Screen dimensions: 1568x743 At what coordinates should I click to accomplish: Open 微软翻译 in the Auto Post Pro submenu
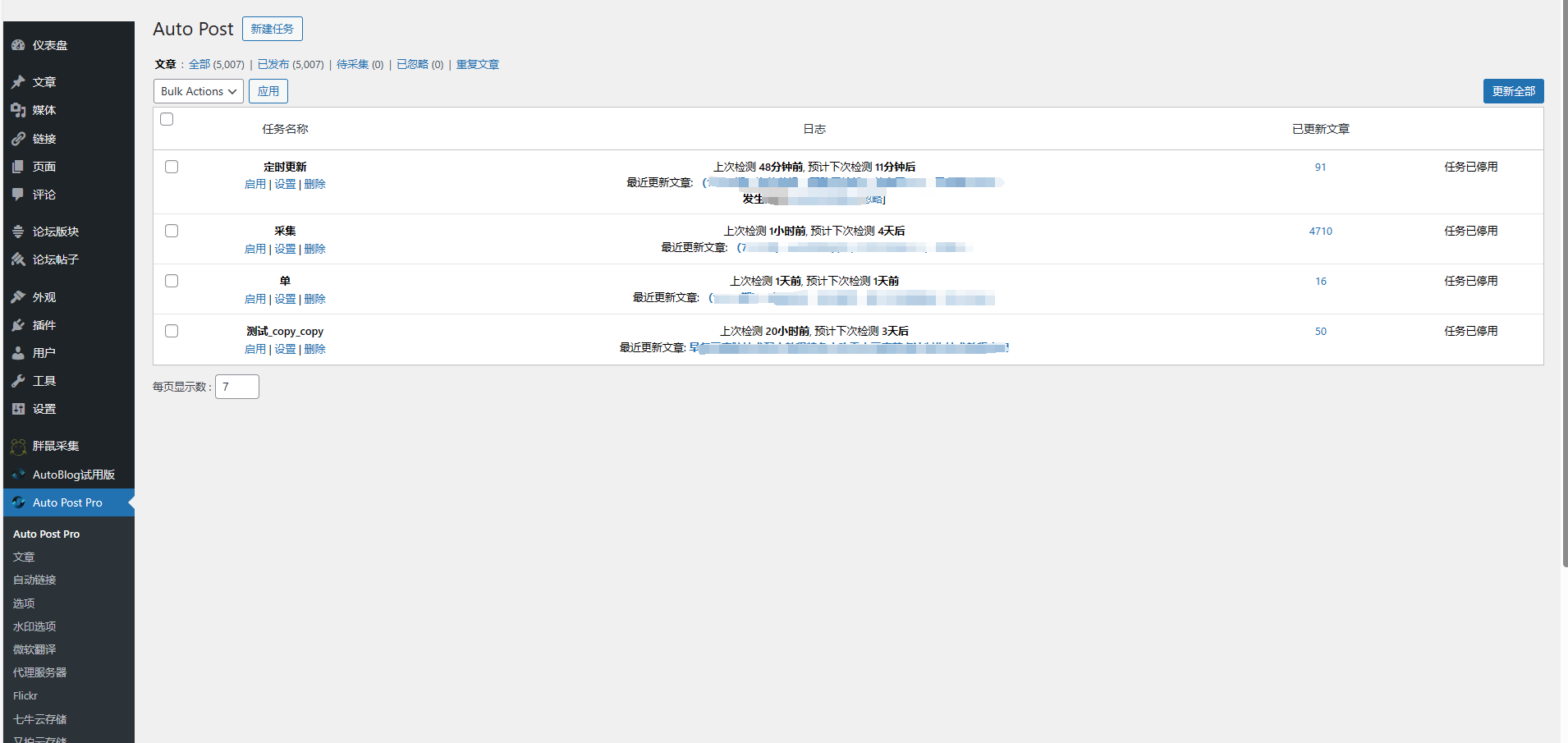[34, 649]
